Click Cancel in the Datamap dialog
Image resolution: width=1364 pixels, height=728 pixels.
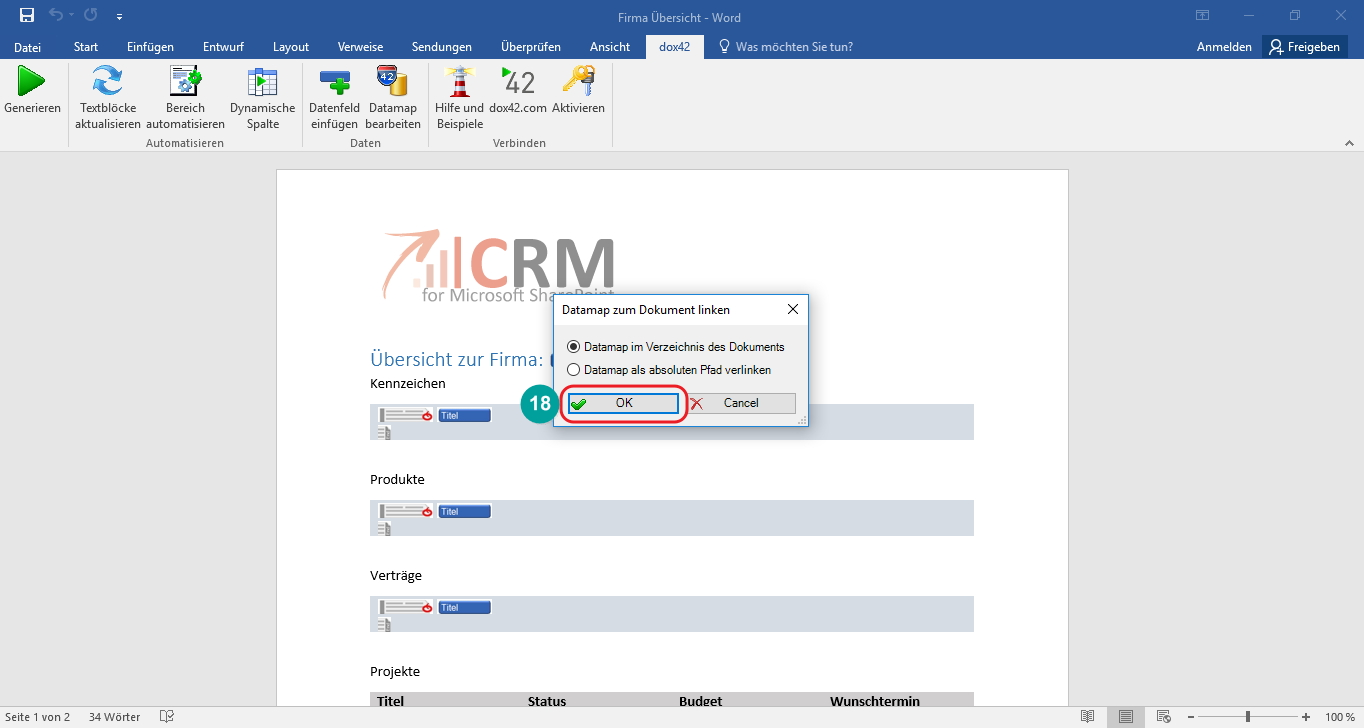coord(741,403)
